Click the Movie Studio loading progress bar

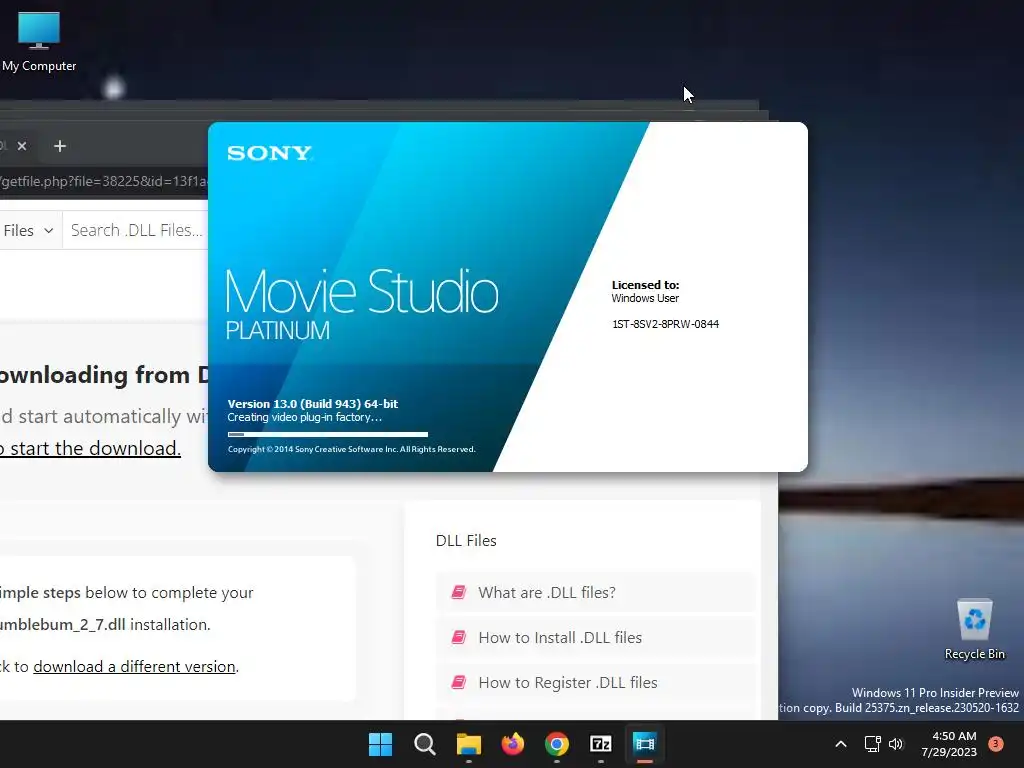point(328,434)
